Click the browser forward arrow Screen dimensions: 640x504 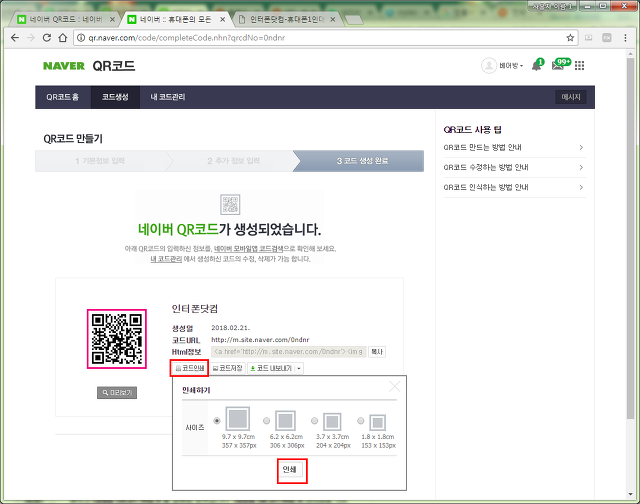tap(31, 38)
